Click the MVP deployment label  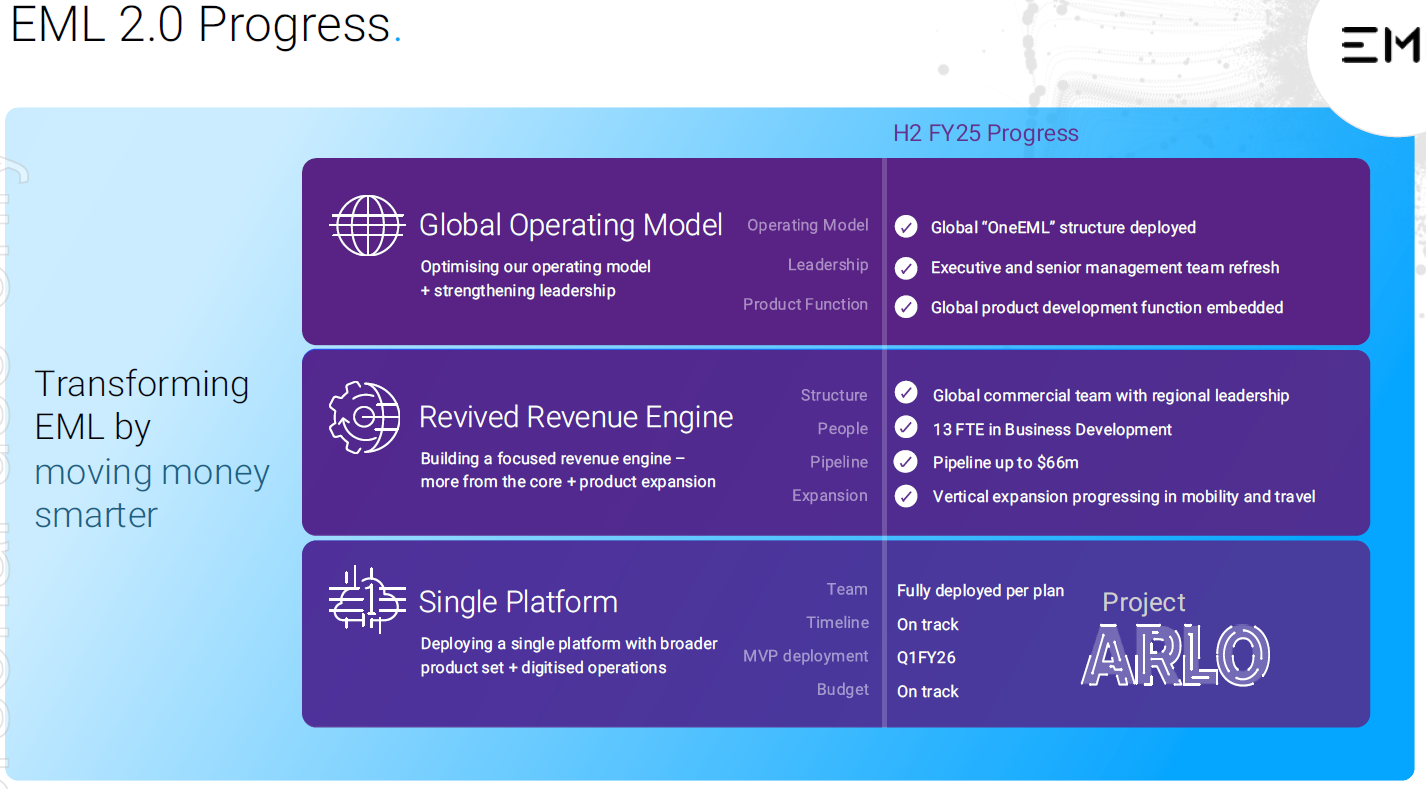[805, 656]
